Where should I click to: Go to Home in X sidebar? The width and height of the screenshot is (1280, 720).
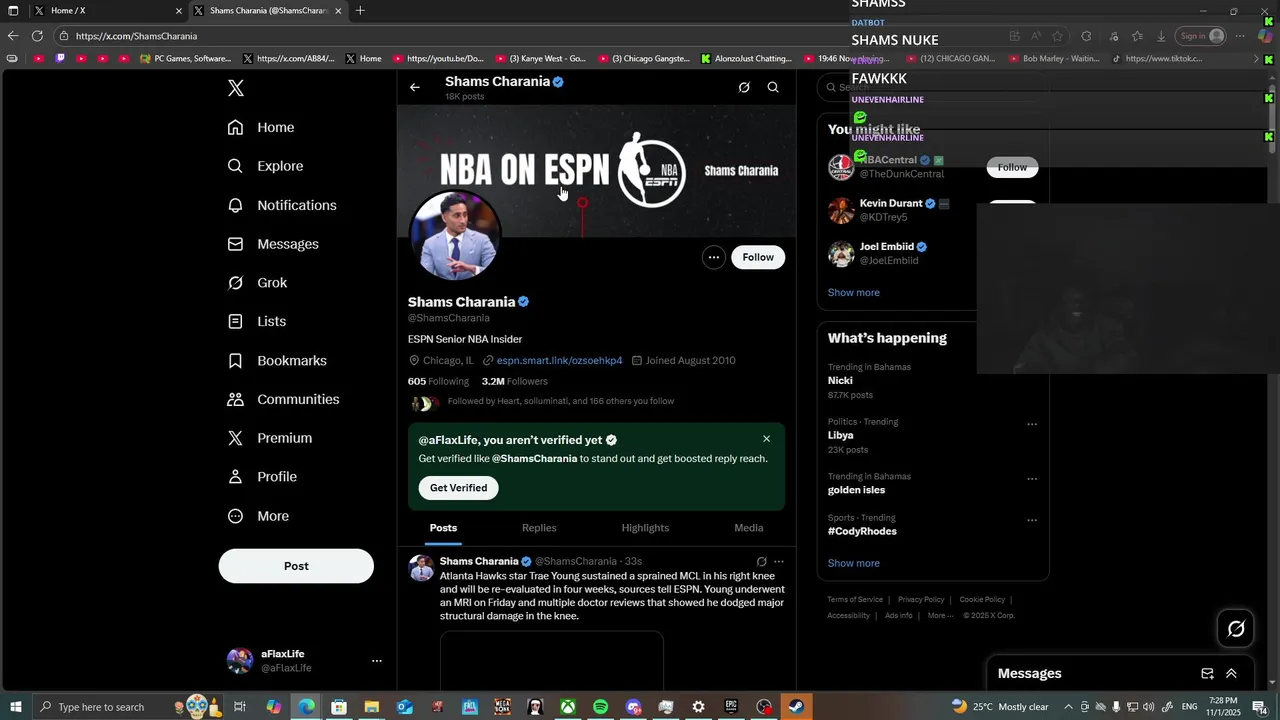click(x=261, y=127)
